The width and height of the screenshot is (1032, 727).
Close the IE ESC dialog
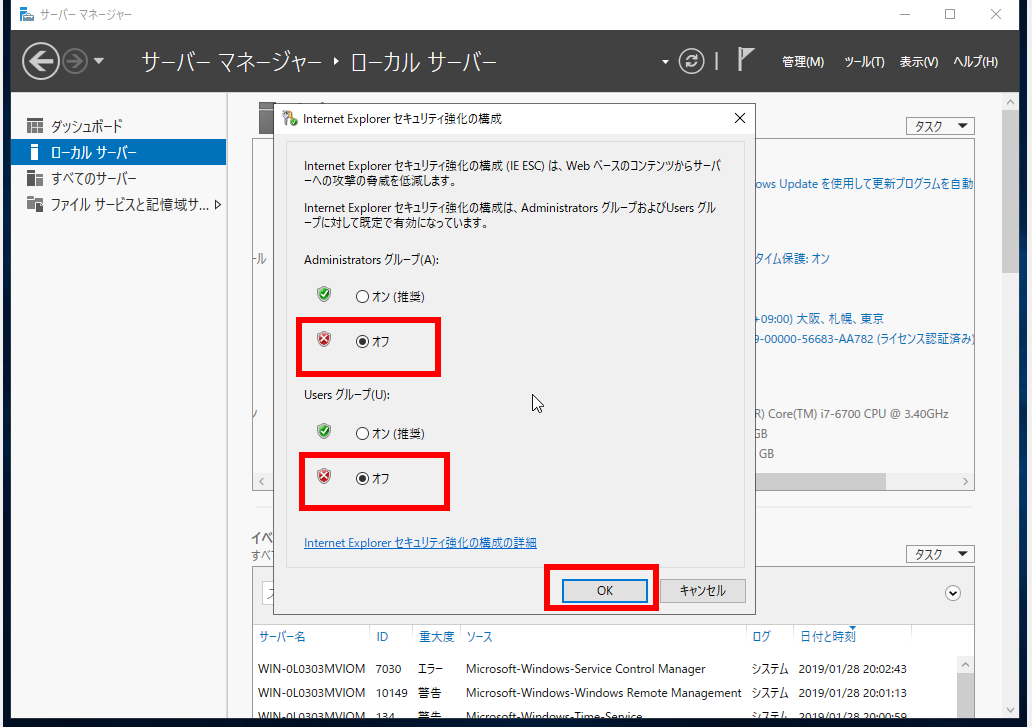740,118
